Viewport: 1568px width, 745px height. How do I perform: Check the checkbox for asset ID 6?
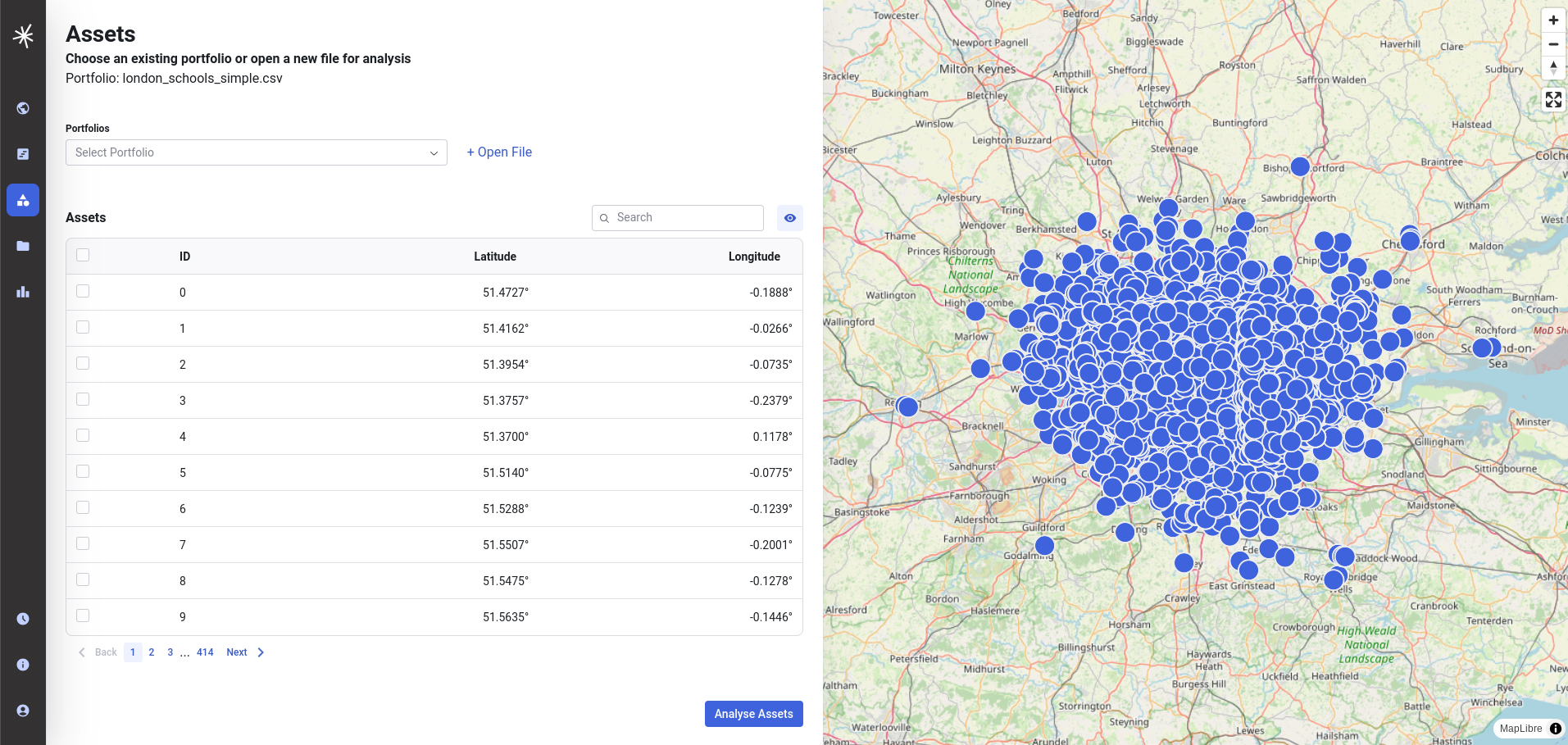click(x=83, y=507)
